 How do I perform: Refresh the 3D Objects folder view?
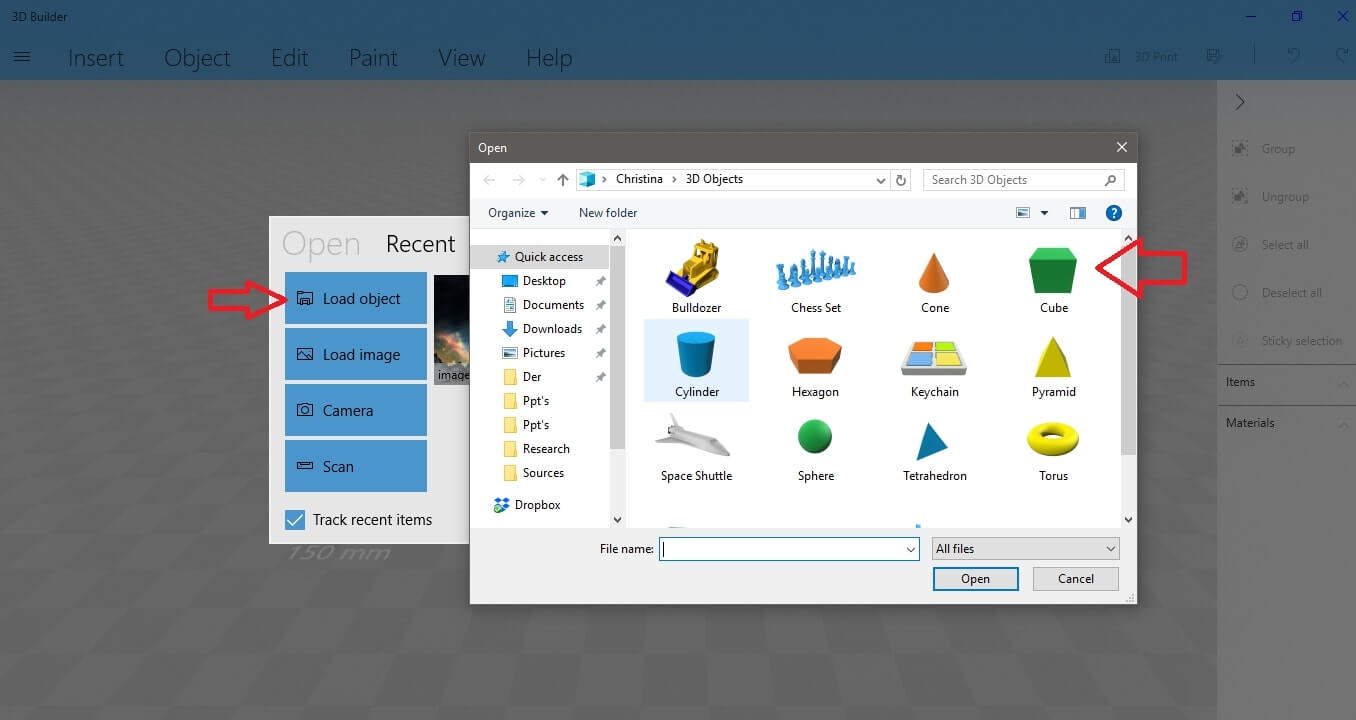pyautogui.click(x=901, y=180)
